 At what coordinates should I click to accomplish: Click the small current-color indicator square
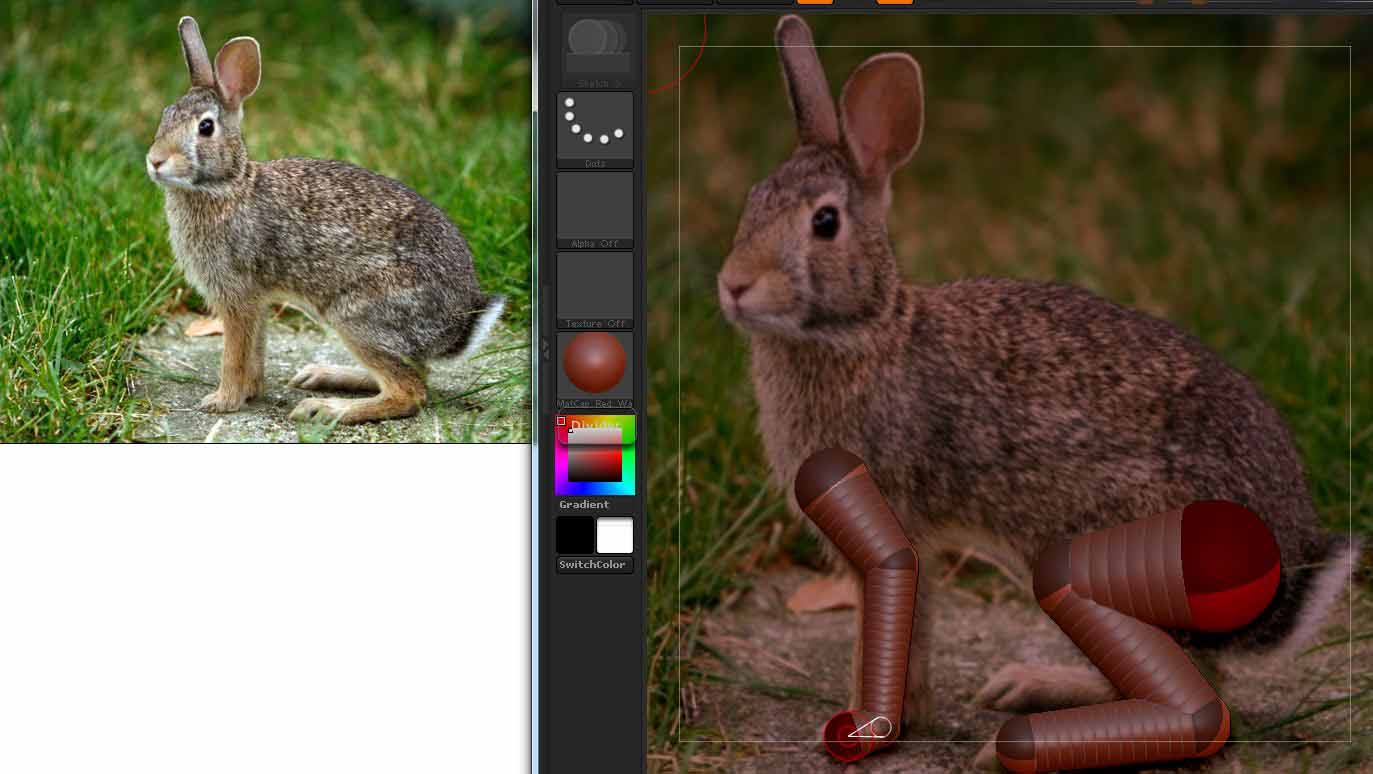(561, 421)
